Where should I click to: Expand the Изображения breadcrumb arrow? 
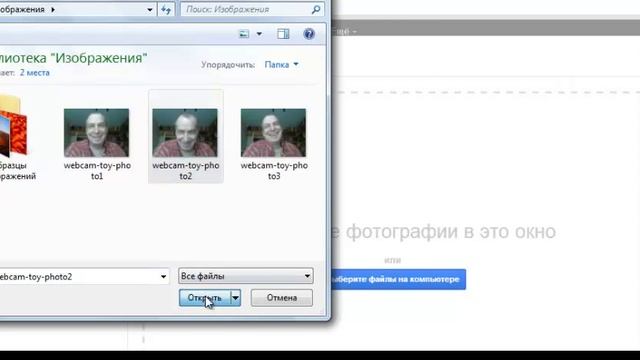coord(53,9)
